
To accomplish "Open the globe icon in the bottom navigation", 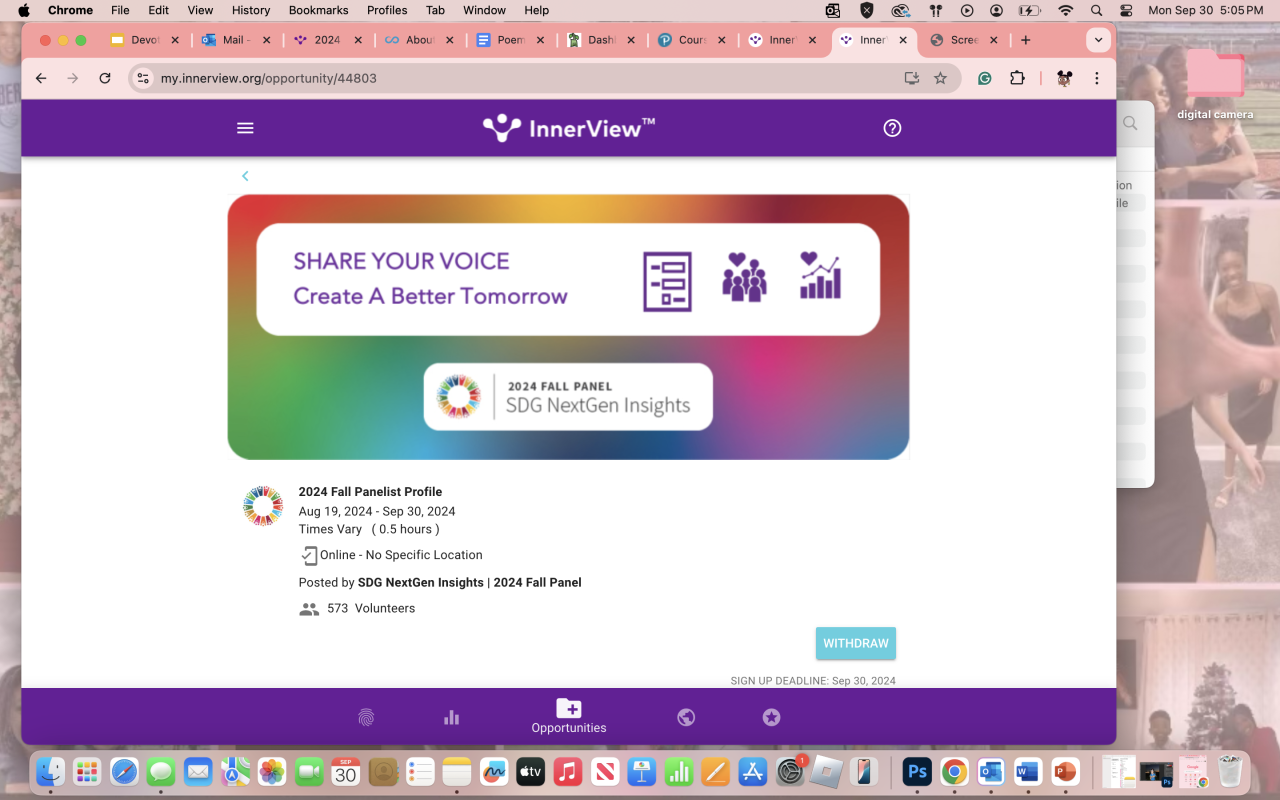I will pos(686,717).
